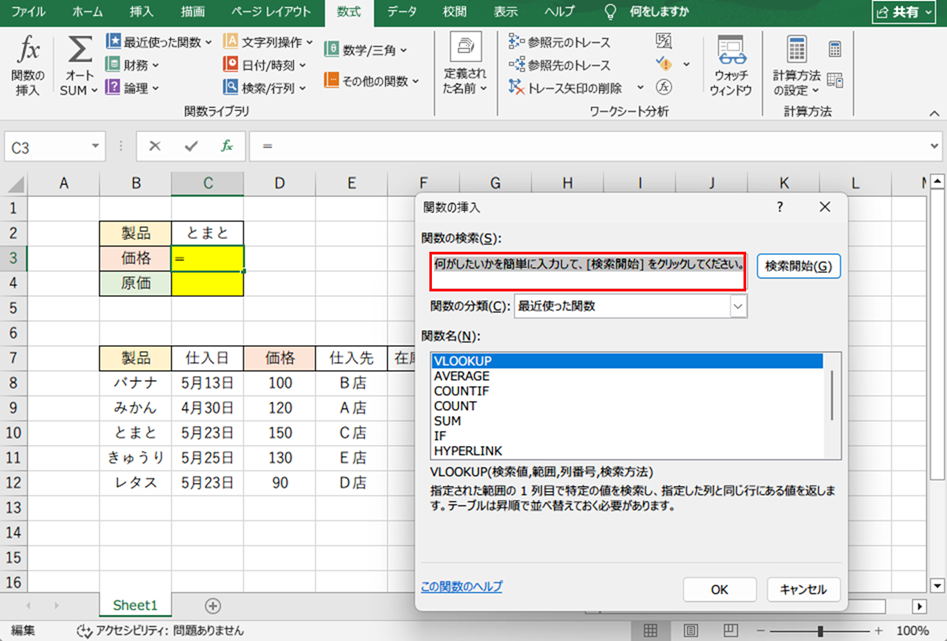Click the formula bar cancel X icon

click(155, 146)
